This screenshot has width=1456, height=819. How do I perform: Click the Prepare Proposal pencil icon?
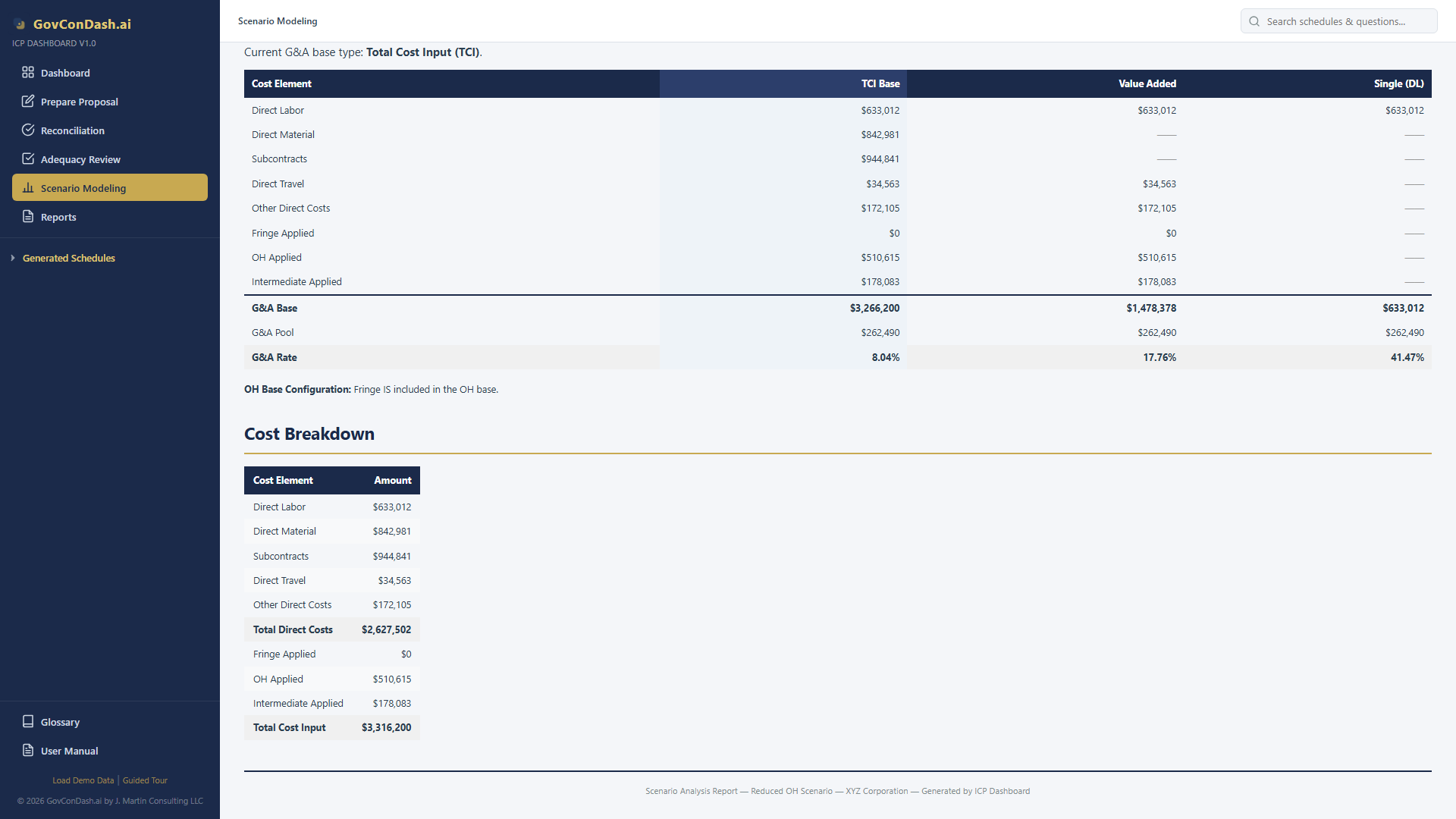(x=28, y=102)
